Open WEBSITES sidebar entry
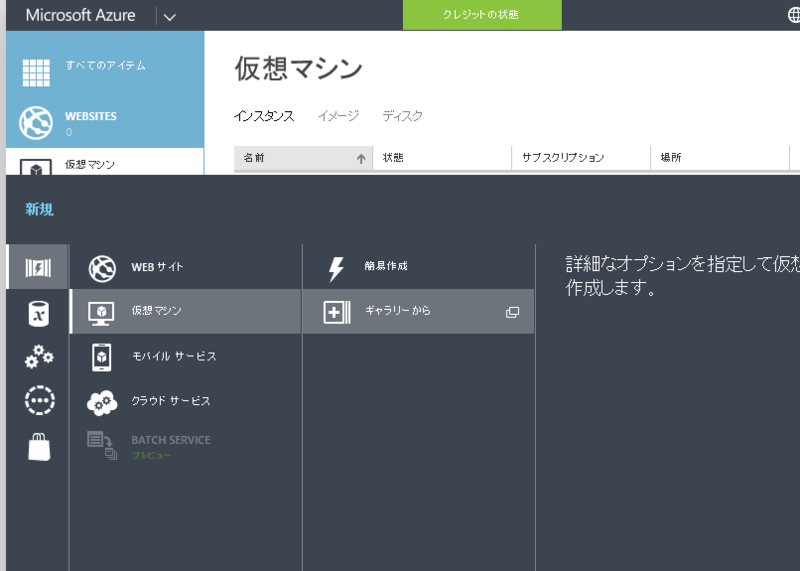 click(x=105, y=123)
